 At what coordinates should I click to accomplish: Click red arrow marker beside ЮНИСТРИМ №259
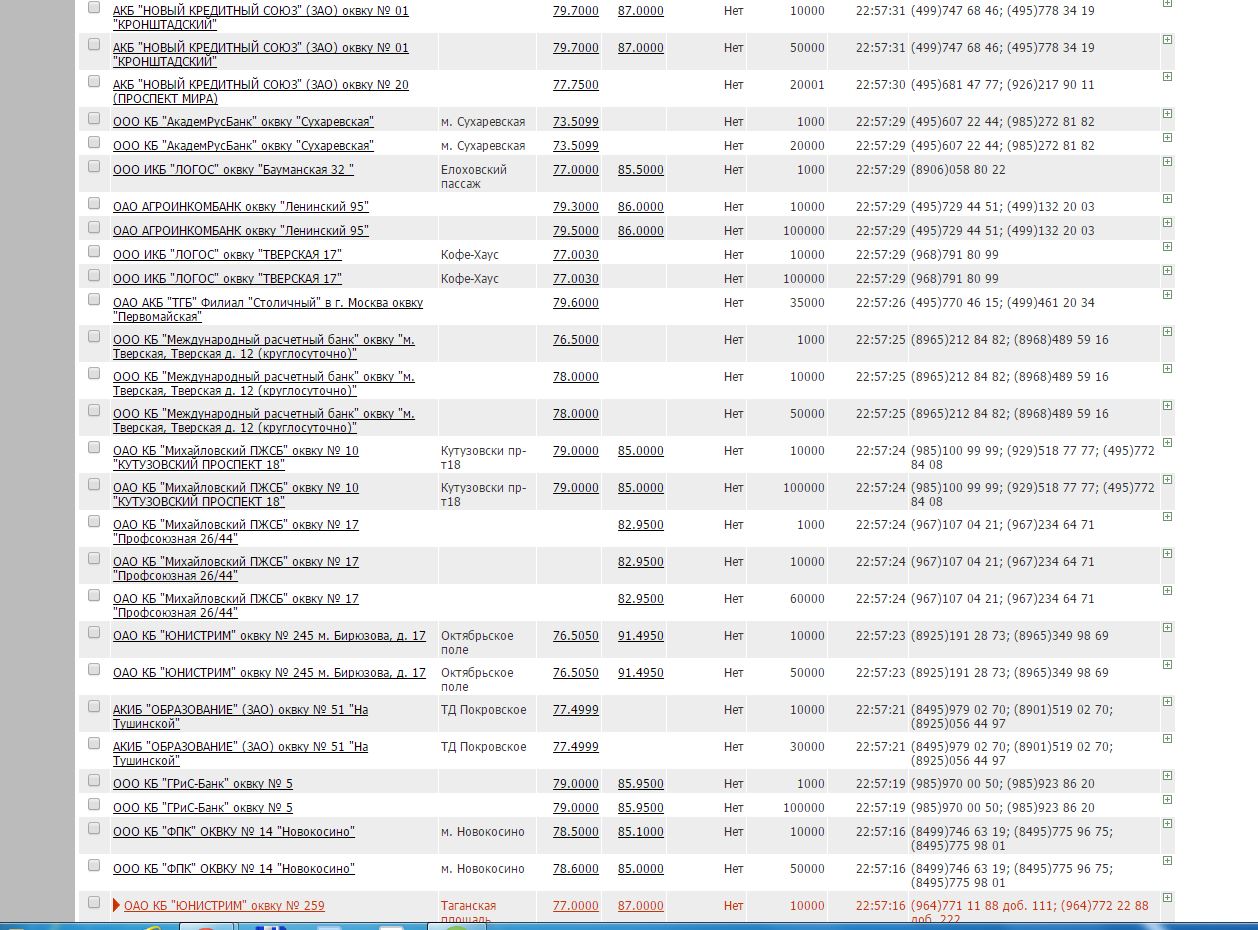[117, 906]
